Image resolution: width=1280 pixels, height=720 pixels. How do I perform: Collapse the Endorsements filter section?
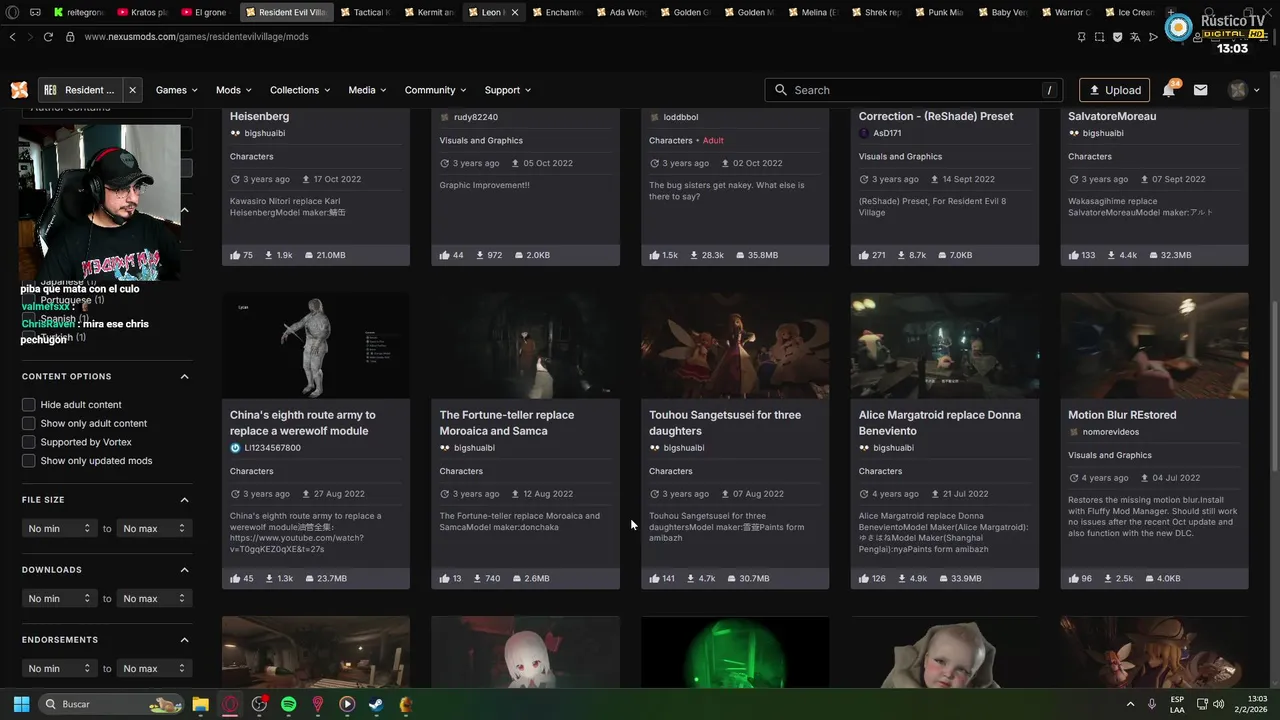pyautogui.click(x=184, y=640)
